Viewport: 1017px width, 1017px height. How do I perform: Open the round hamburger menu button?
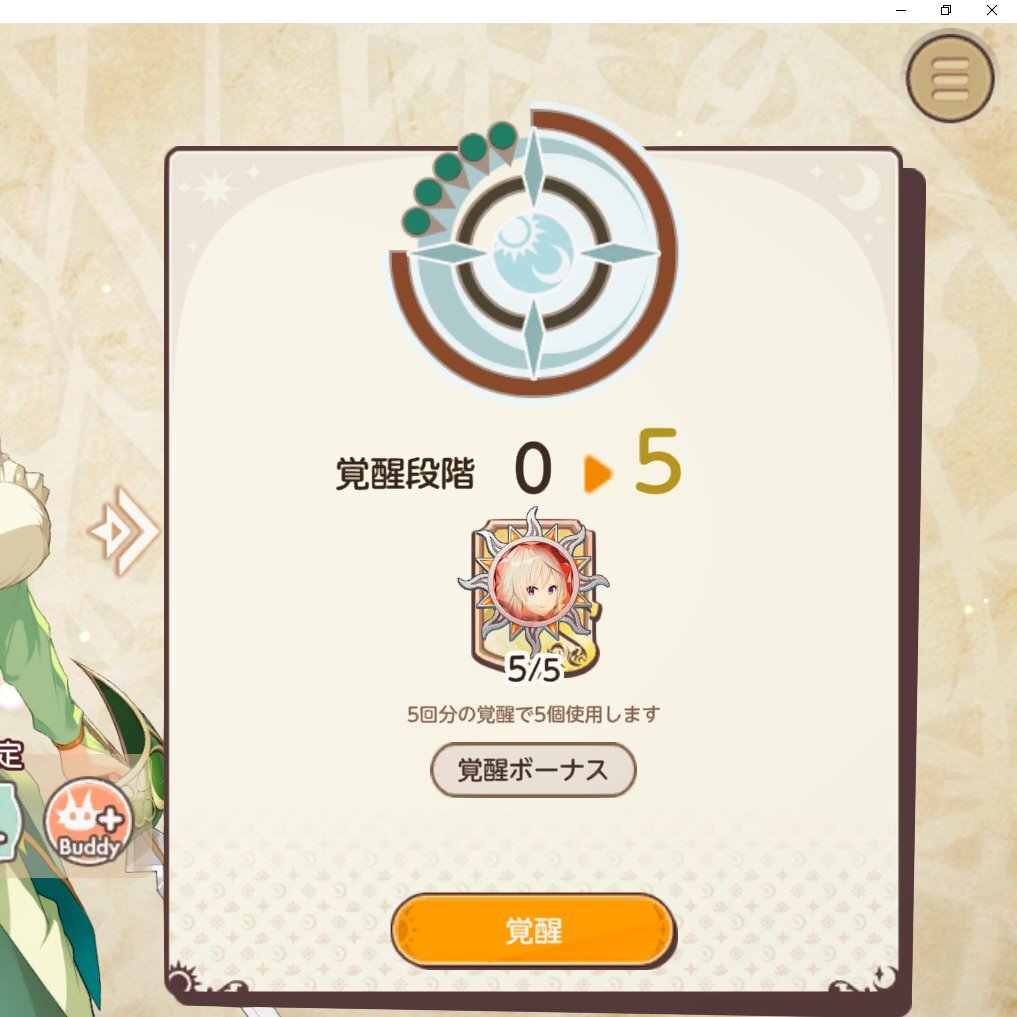tap(950, 78)
